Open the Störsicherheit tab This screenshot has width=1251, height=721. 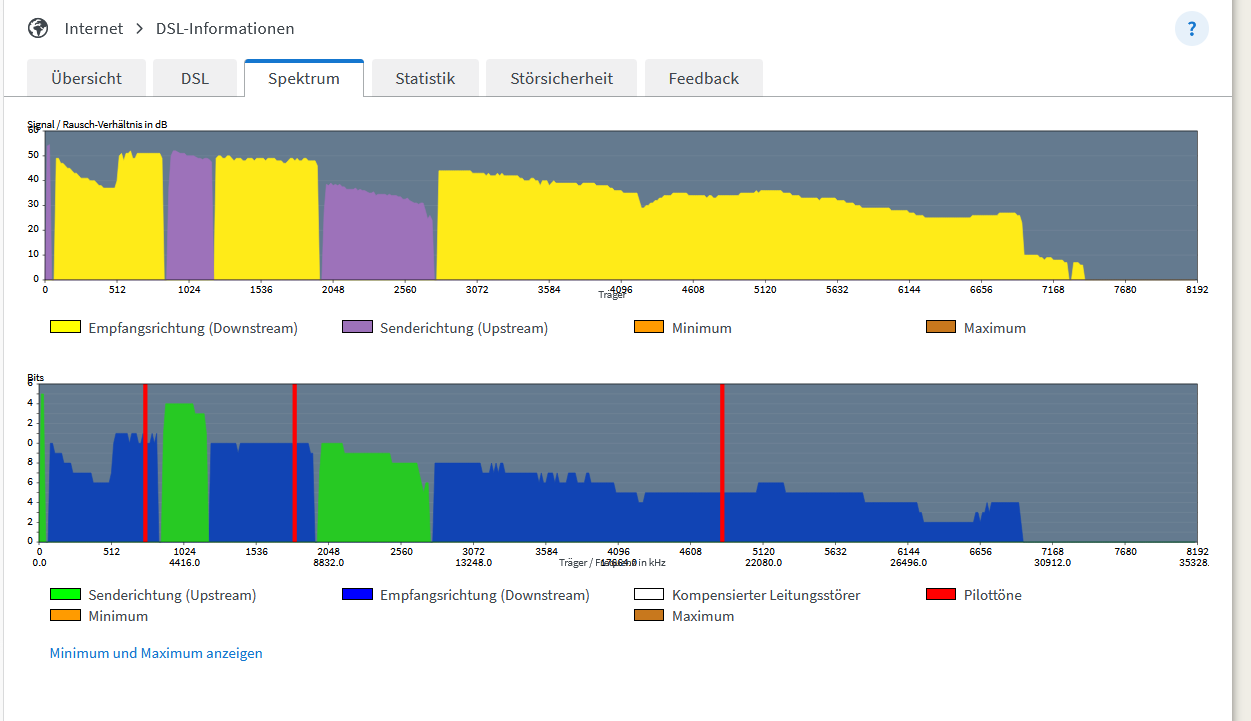pos(561,78)
